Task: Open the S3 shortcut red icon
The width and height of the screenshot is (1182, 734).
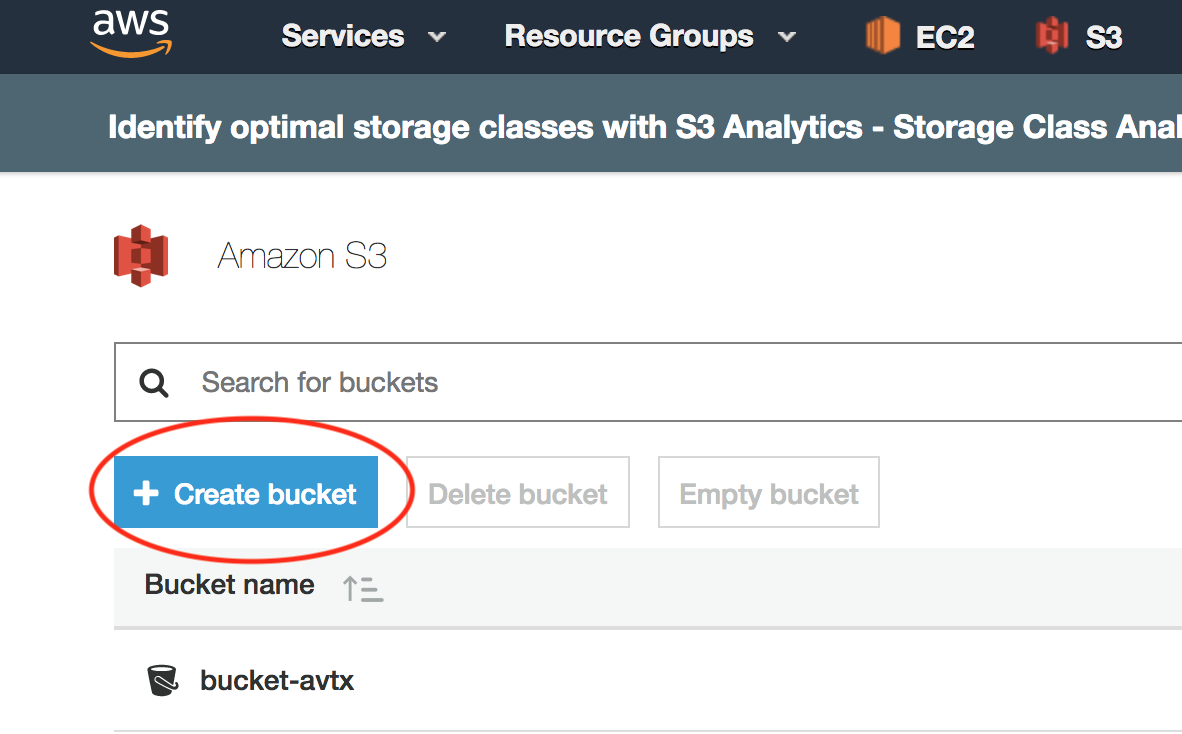Action: (x=1052, y=37)
